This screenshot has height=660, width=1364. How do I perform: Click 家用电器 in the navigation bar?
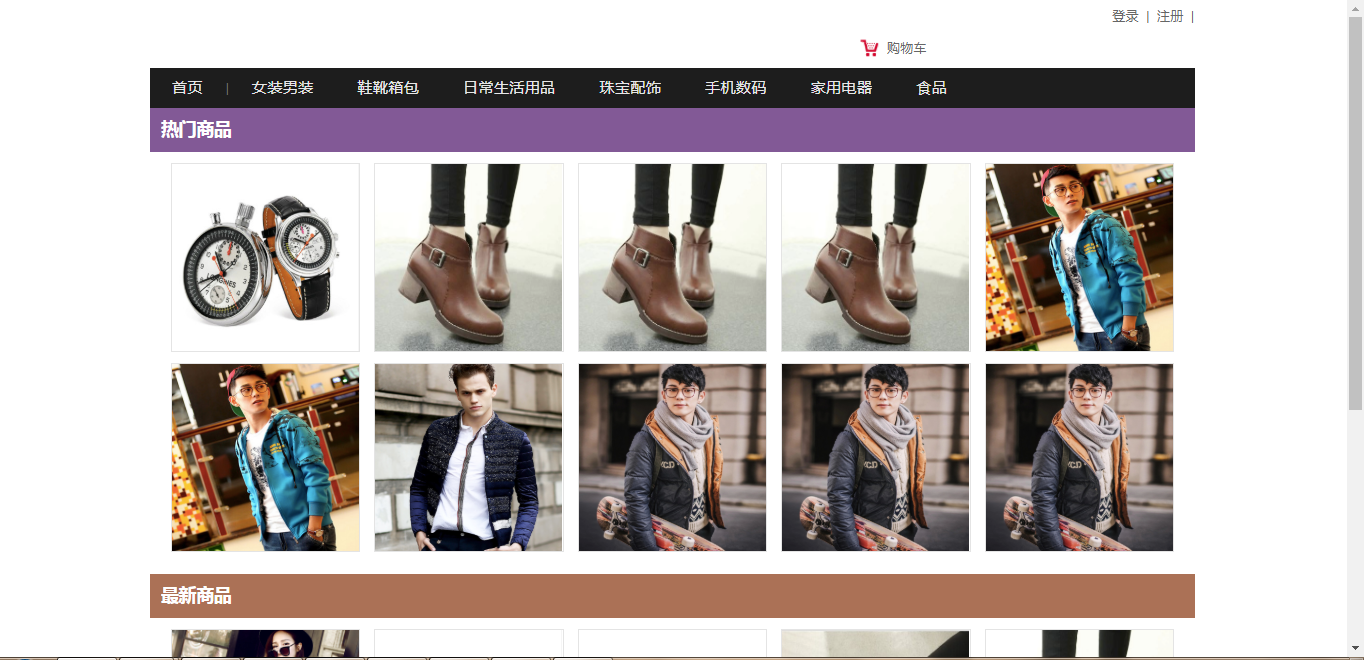pyautogui.click(x=841, y=88)
